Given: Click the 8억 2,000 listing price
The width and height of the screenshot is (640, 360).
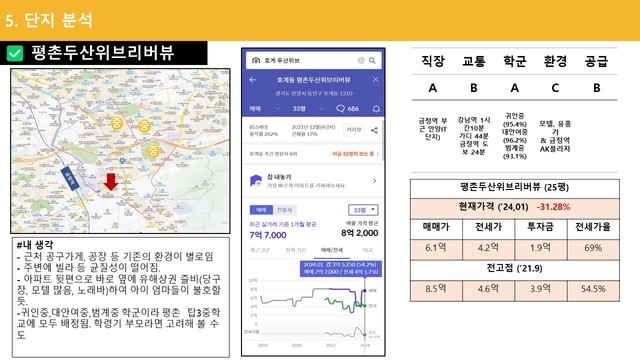Looking at the screenshot, I should pyautogui.click(x=360, y=233).
